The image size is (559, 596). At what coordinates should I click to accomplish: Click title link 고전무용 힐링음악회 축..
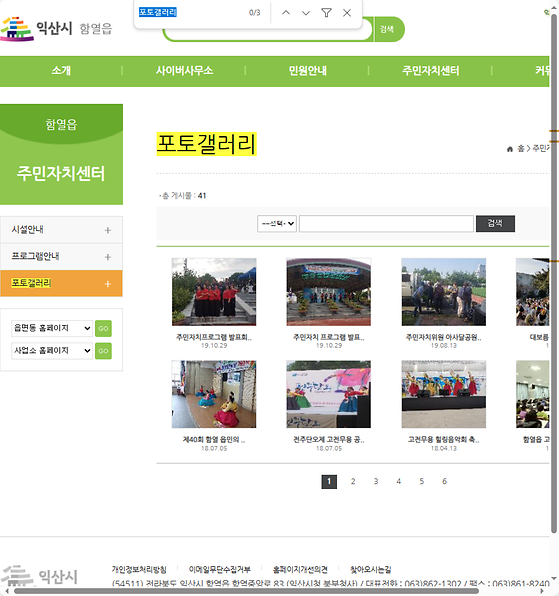point(443,440)
